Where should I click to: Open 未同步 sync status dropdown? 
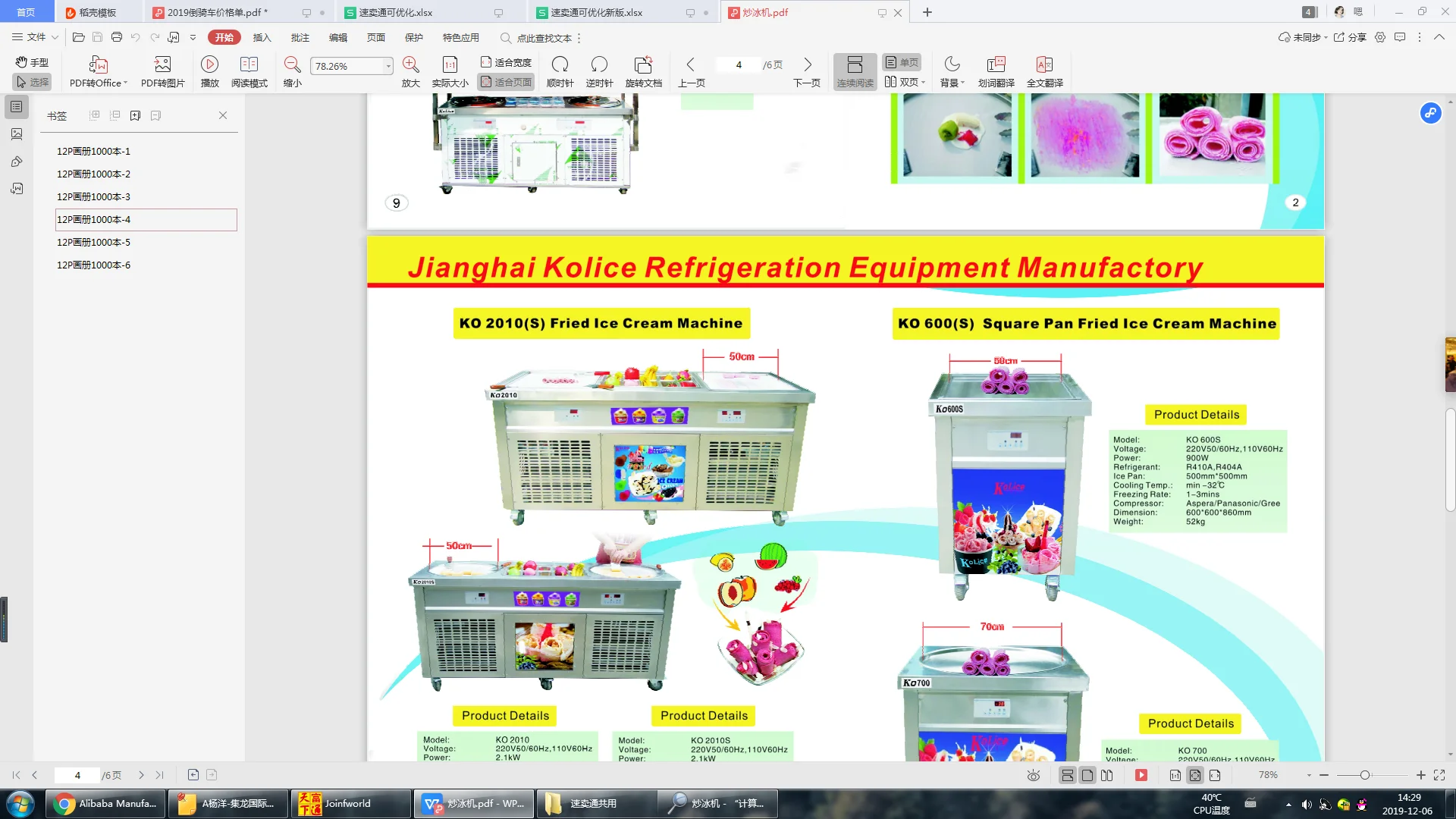point(1303,37)
